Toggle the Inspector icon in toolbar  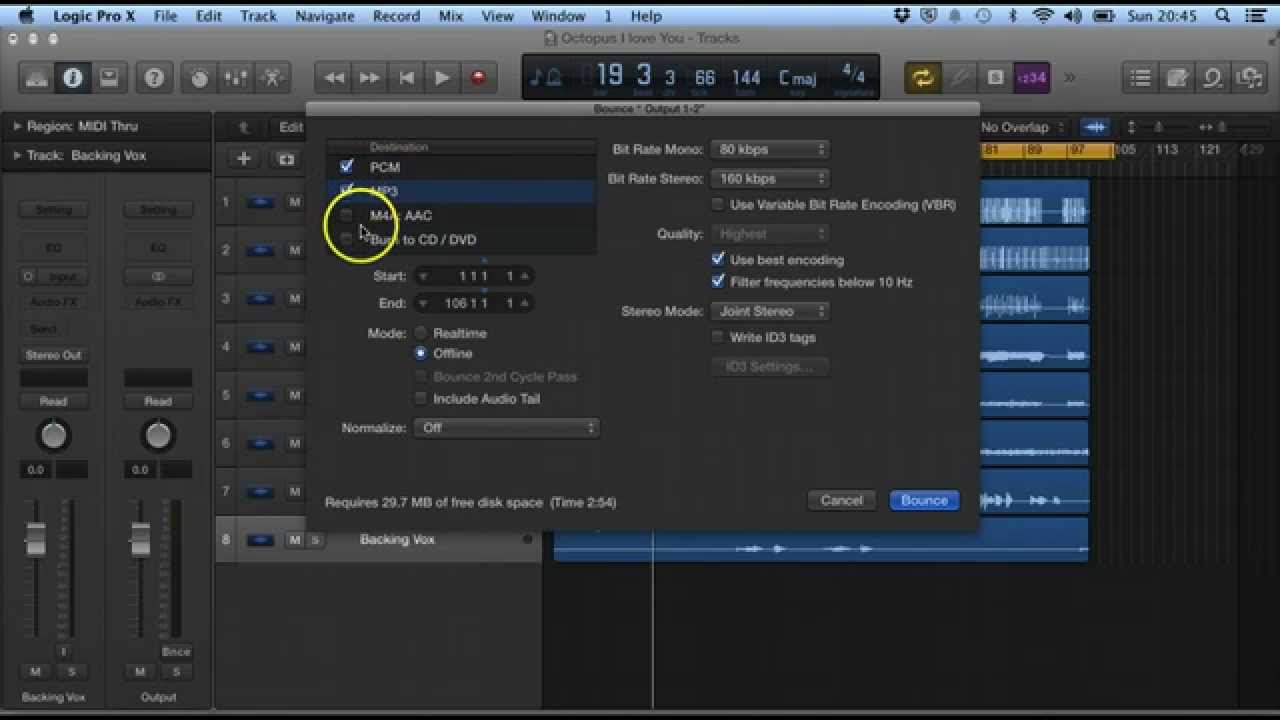pos(73,77)
